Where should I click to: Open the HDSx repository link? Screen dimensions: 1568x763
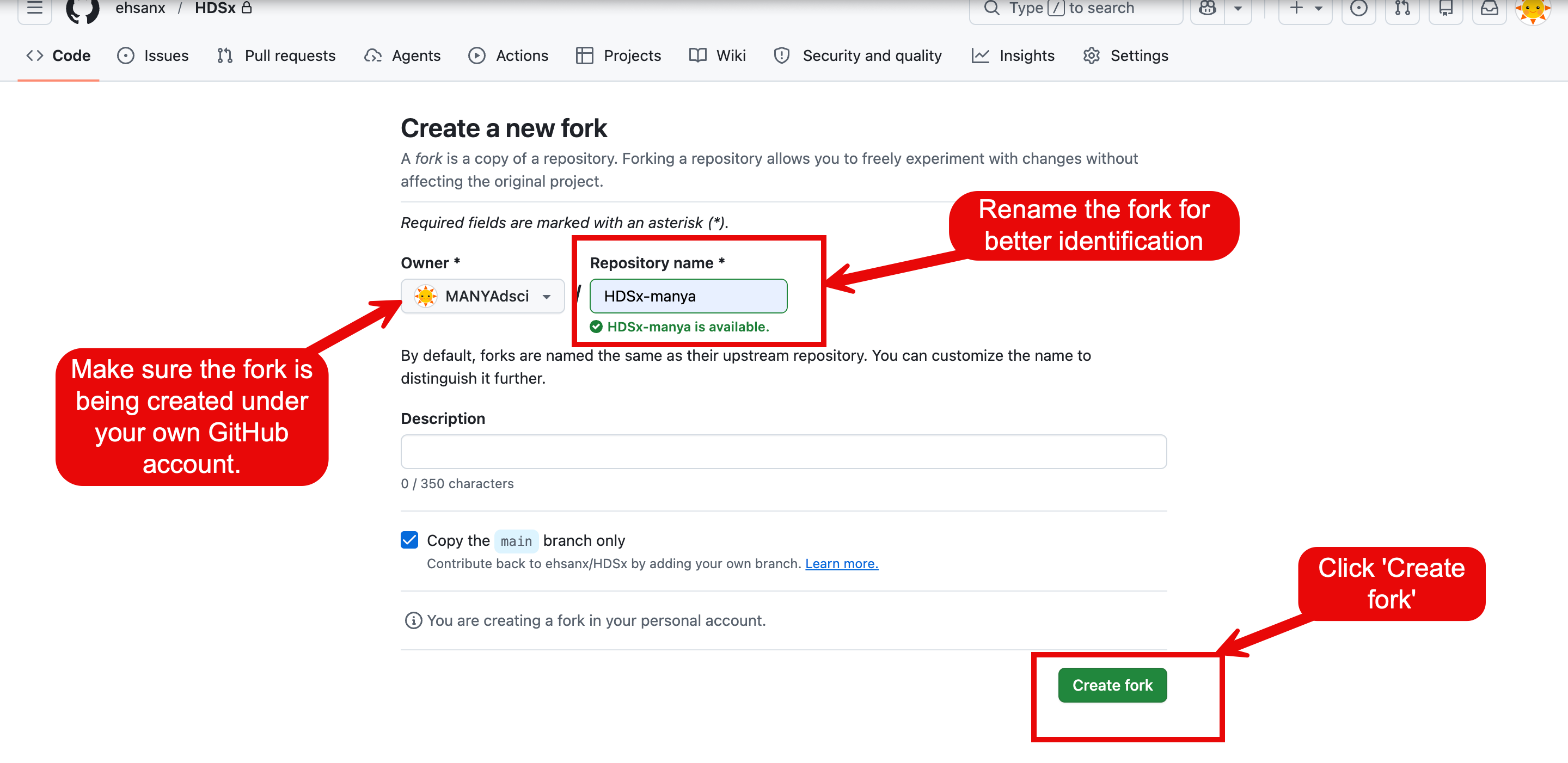(215, 9)
